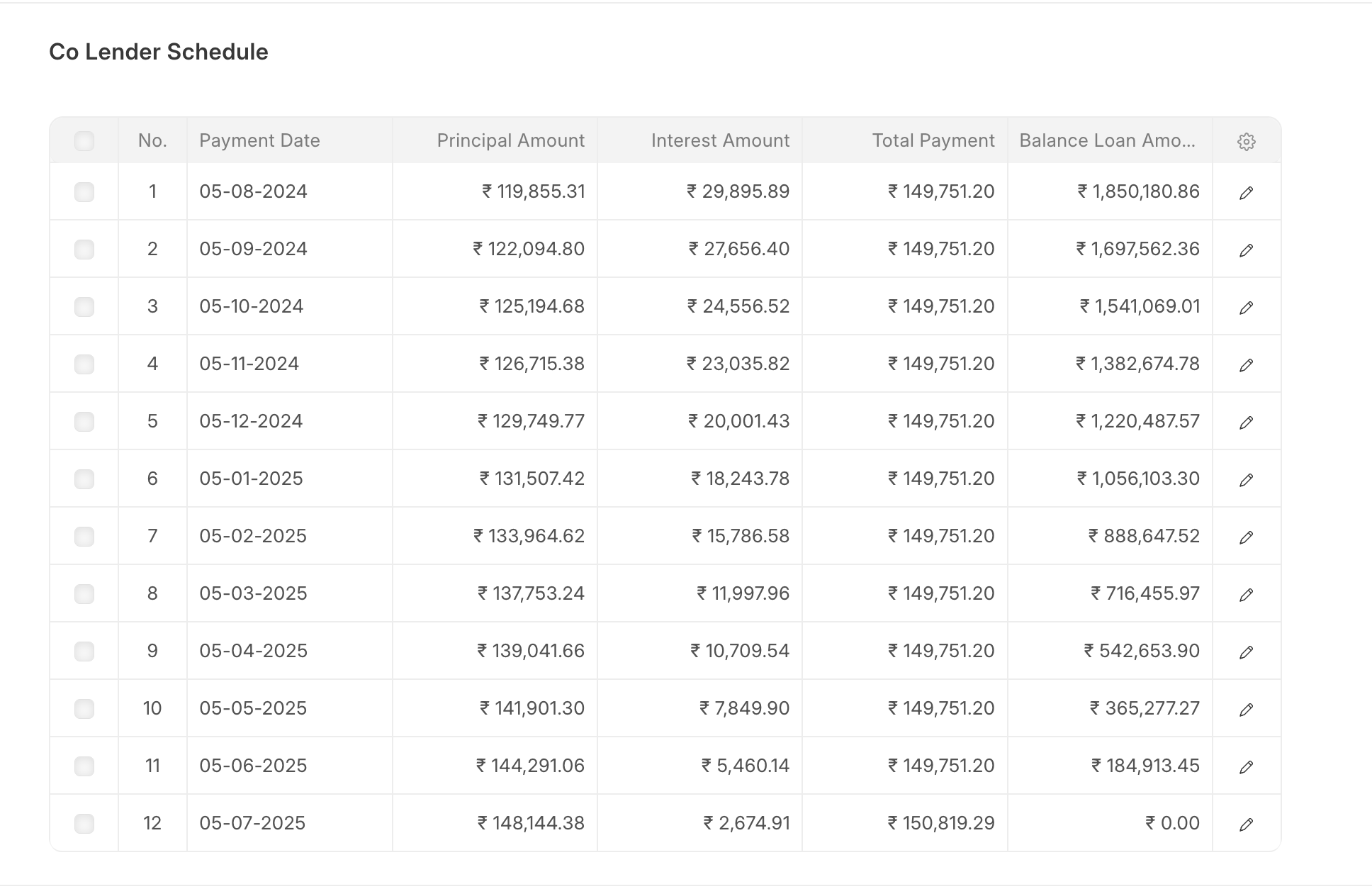Click interest amount ₹ 24,556.52
Viewport: 1372px width, 889px height.
coord(738,306)
